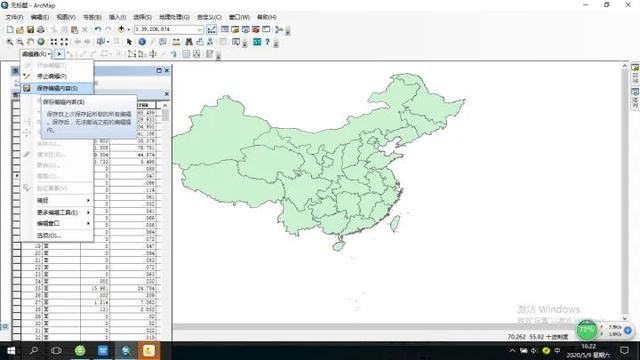Open a map document with folder icon

click(20, 29)
